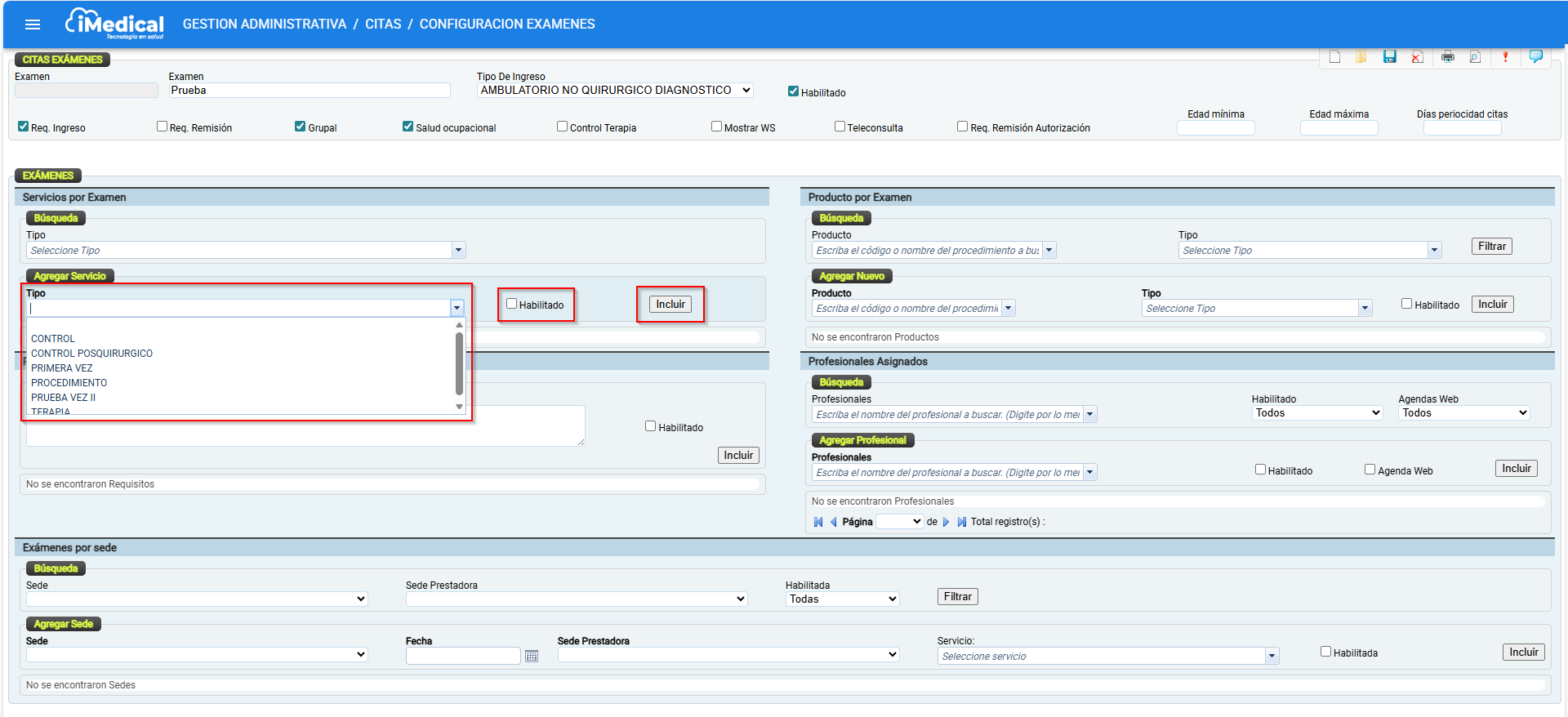Open the Habilitada dropdown showing Todas

[x=842, y=599]
